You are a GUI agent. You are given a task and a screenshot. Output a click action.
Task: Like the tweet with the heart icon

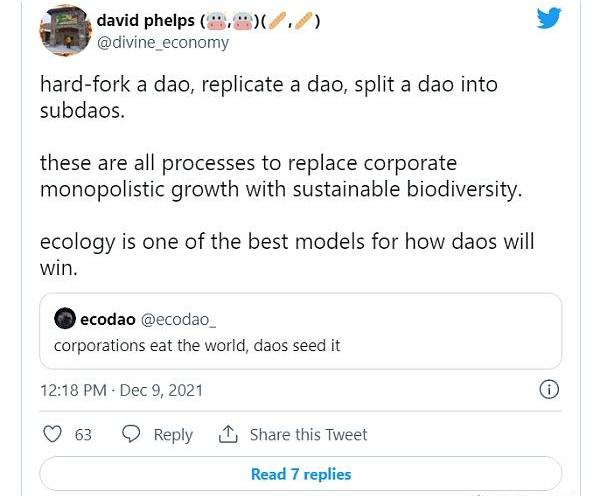(54, 434)
